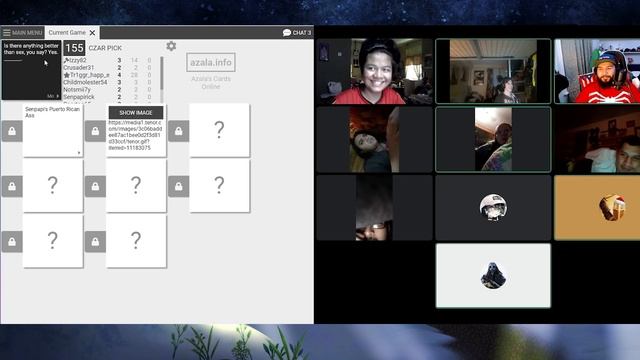Switch to the Current Game tab
The height and width of the screenshot is (360, 640).
point(67,32)
